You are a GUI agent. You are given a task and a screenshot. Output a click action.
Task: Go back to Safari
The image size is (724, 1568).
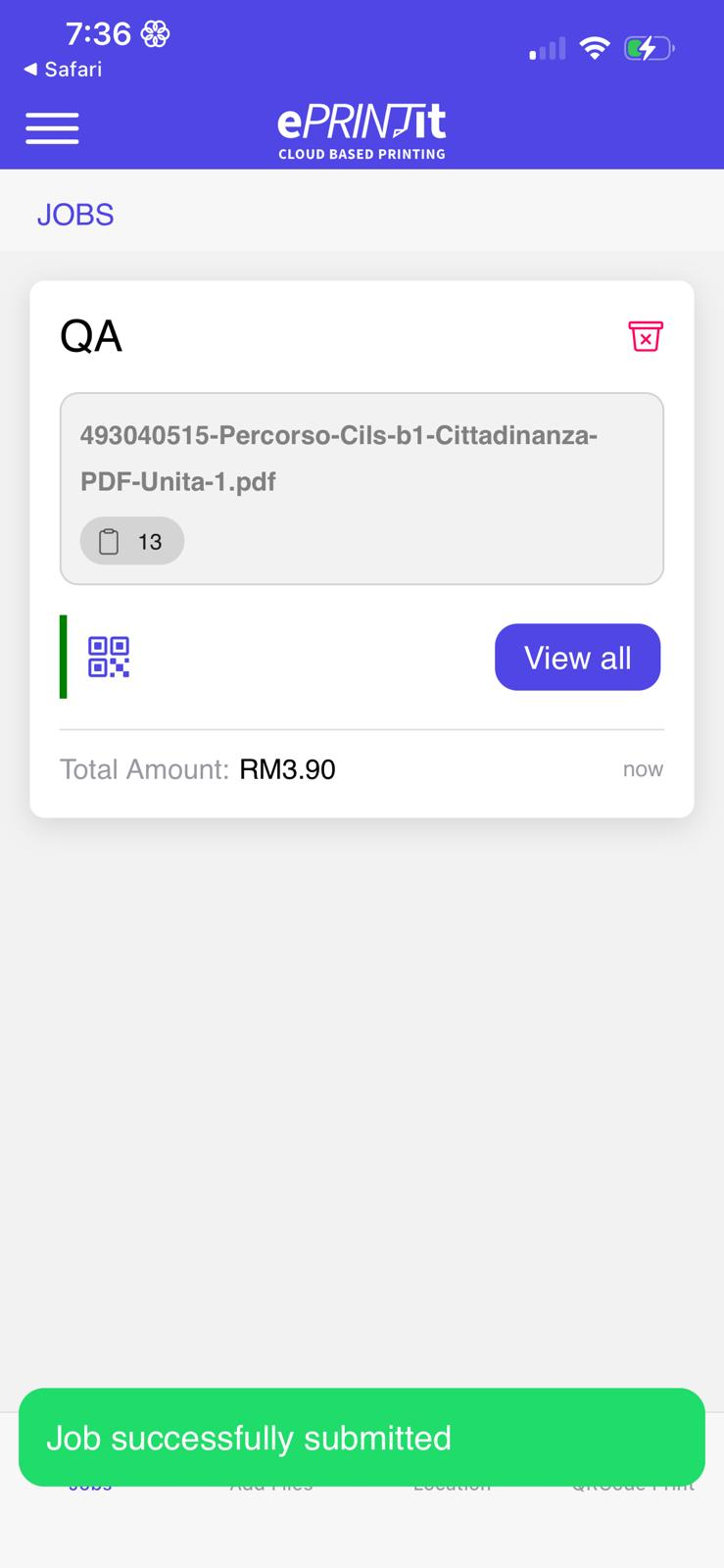click(63, 70)
